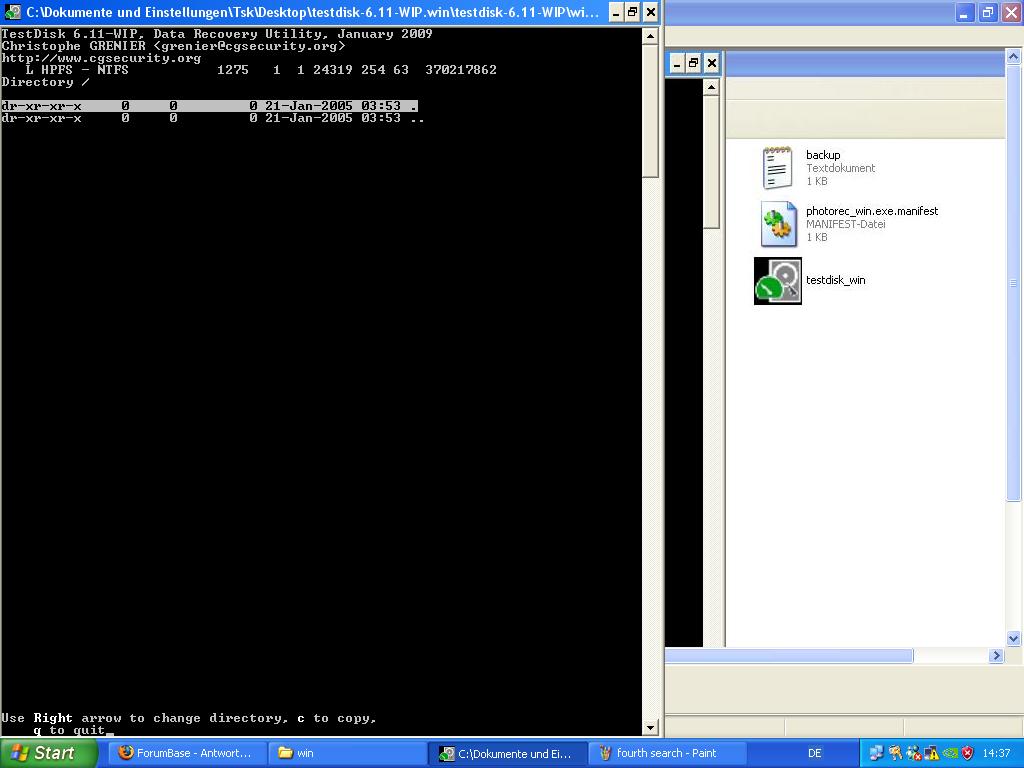Click the console vertical scrollbar thumb
The width and height of the screenshot is (1024, 768).
pos(650,112)
